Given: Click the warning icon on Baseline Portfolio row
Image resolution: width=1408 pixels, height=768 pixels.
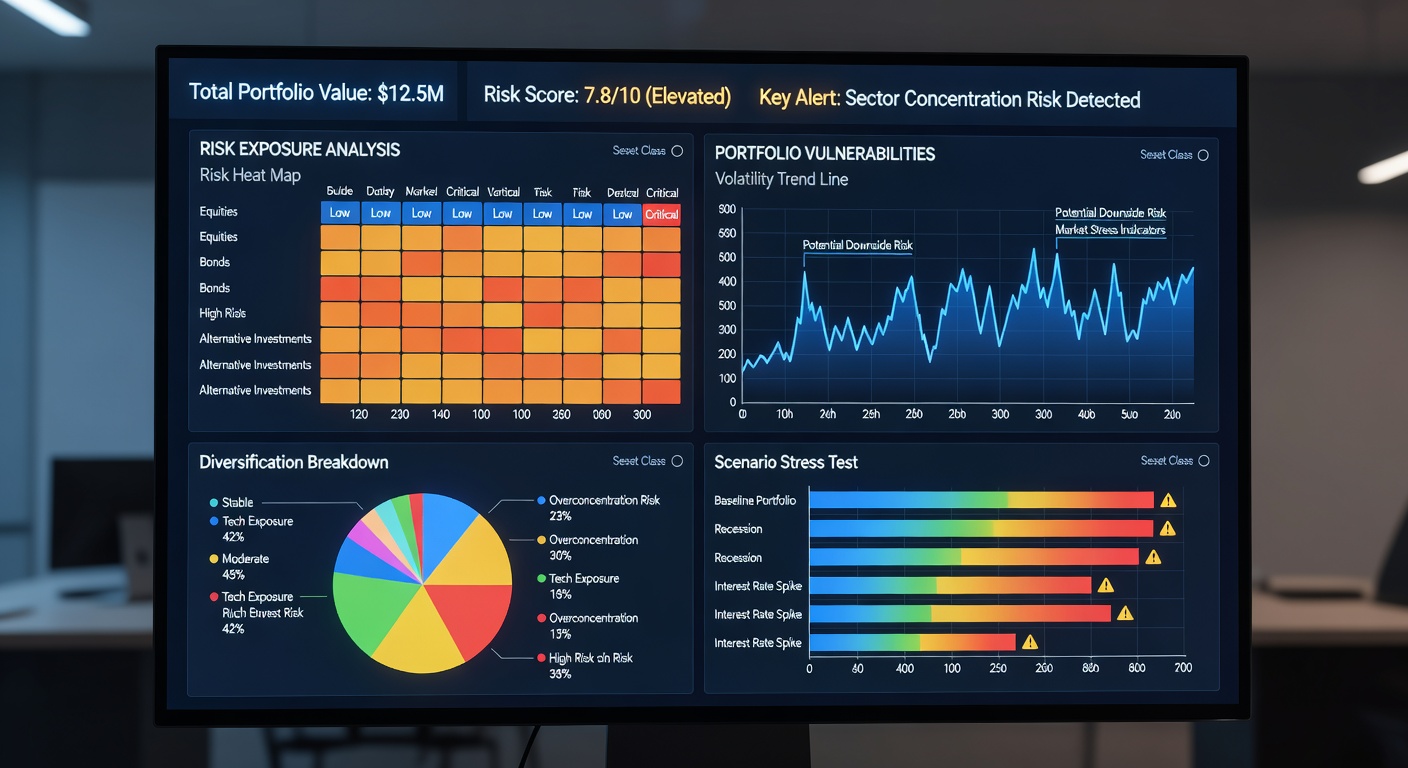Looking at the screenshot, I should (x=1167, y=500).
